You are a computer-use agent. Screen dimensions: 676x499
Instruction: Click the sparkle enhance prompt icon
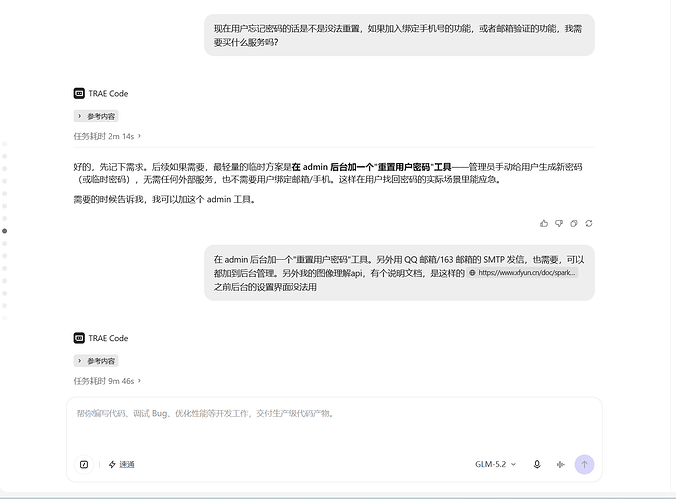click(x=560, y=464)
